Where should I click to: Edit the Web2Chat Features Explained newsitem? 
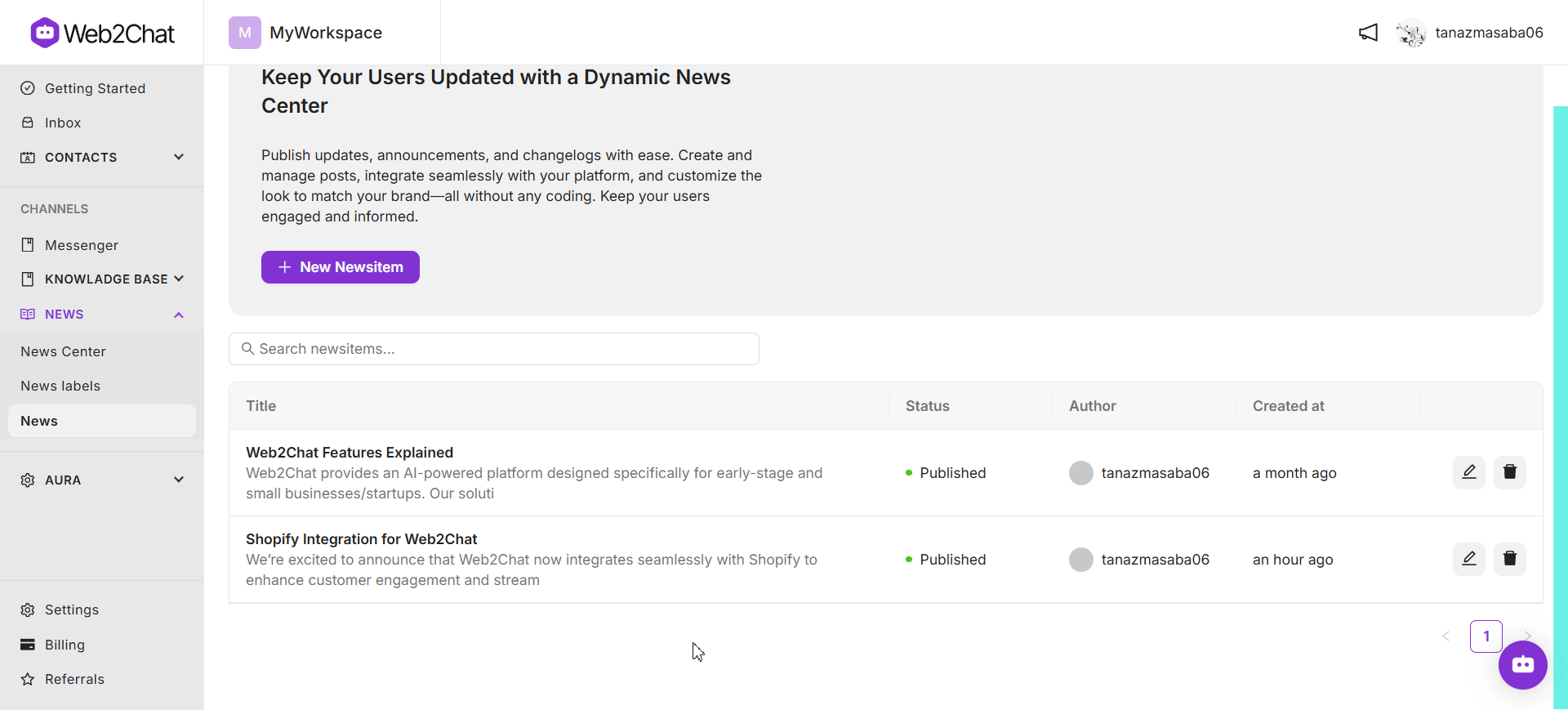tap(1469, 472)
